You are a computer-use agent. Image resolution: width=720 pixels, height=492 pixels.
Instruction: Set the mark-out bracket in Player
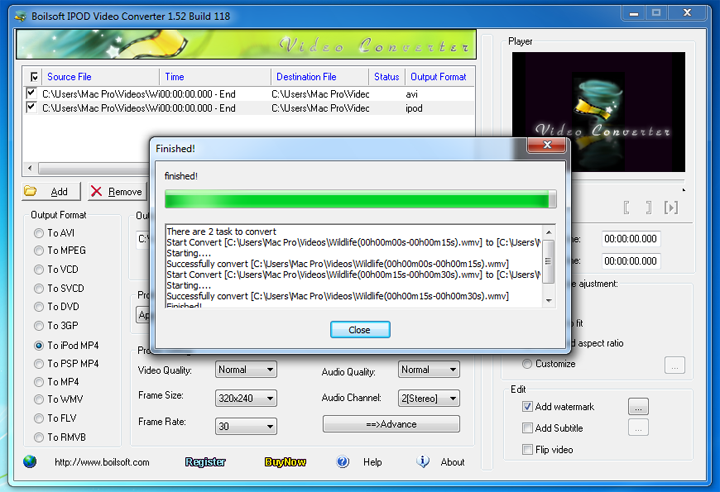point(648,207)
